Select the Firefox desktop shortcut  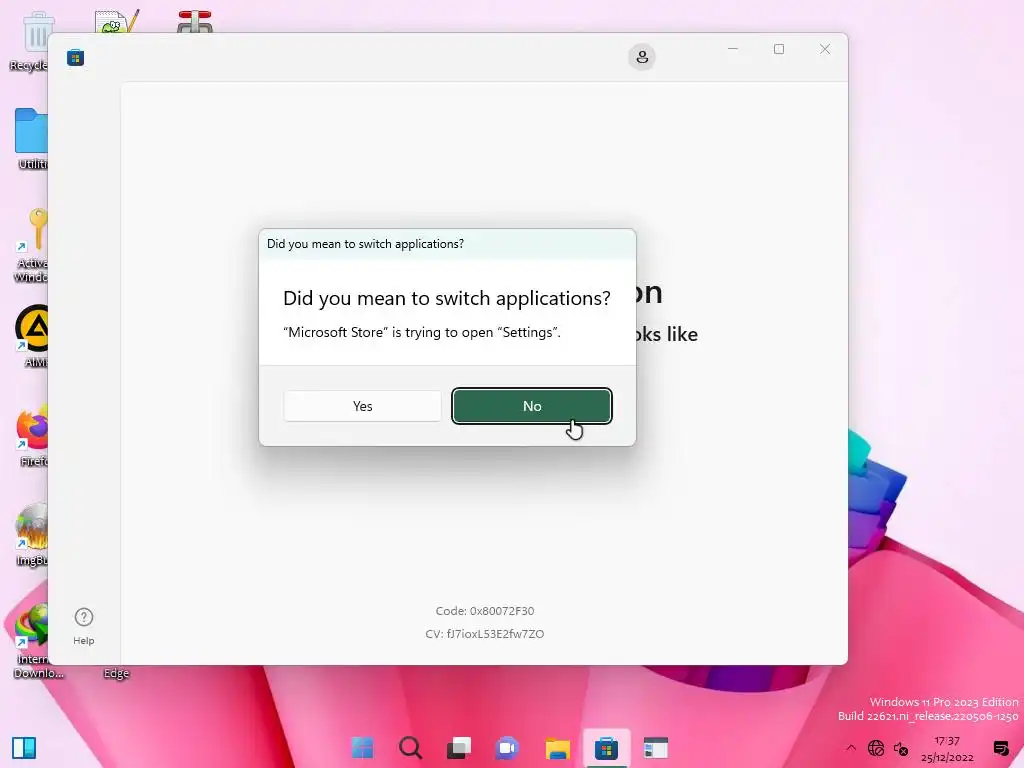[x=33, y=436]
